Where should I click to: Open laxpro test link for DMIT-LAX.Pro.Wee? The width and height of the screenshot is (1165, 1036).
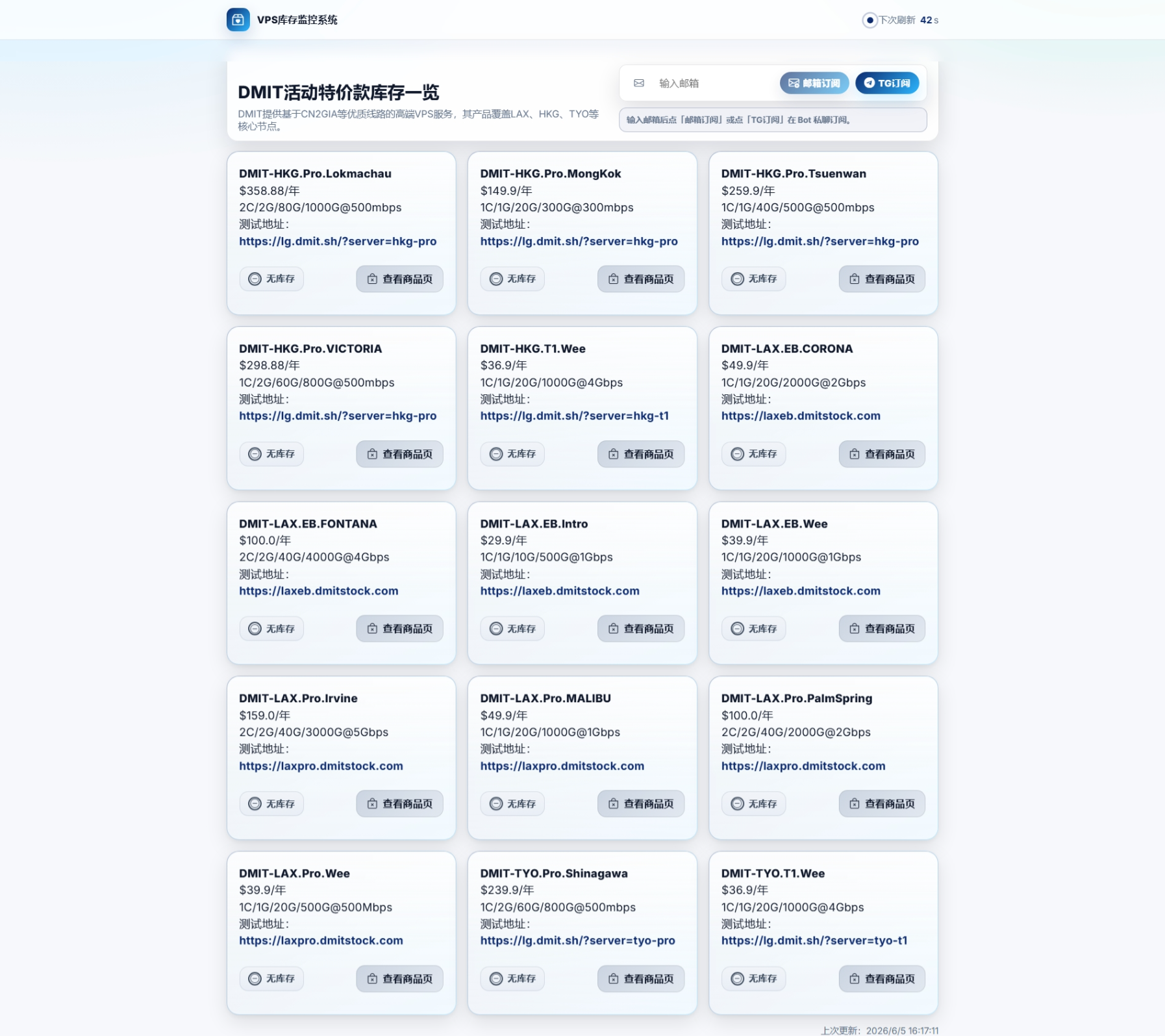point(321,941)
